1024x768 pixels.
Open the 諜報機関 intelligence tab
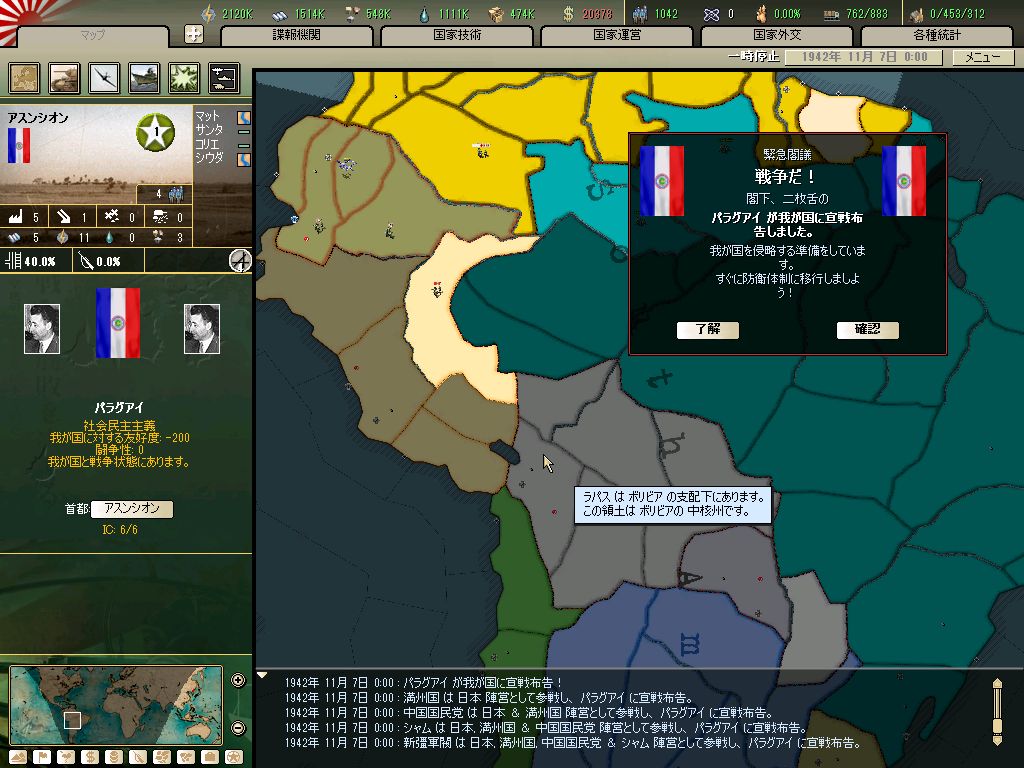(297, 35)
